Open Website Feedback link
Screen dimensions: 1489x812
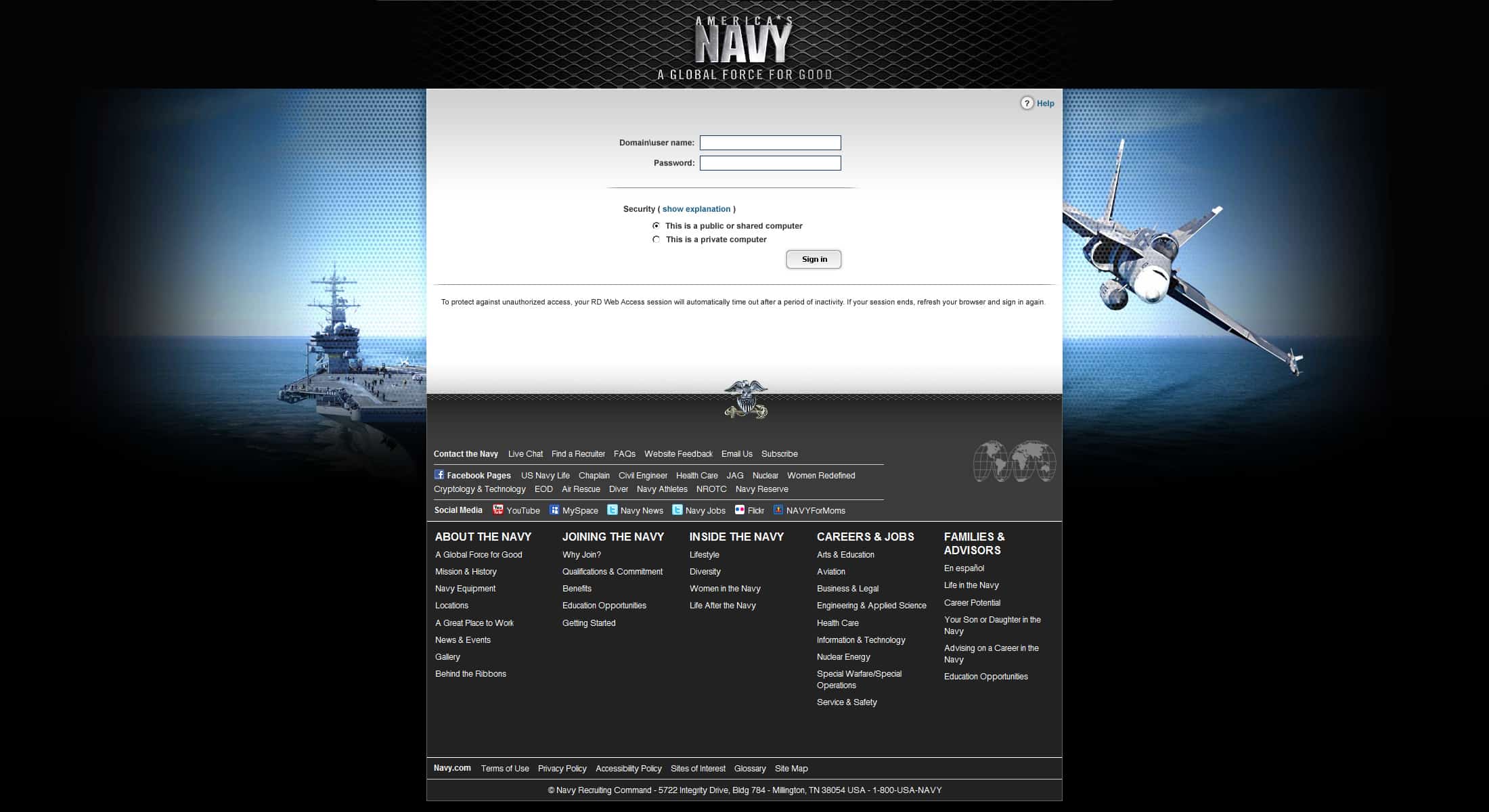click(x=678, y=454)
